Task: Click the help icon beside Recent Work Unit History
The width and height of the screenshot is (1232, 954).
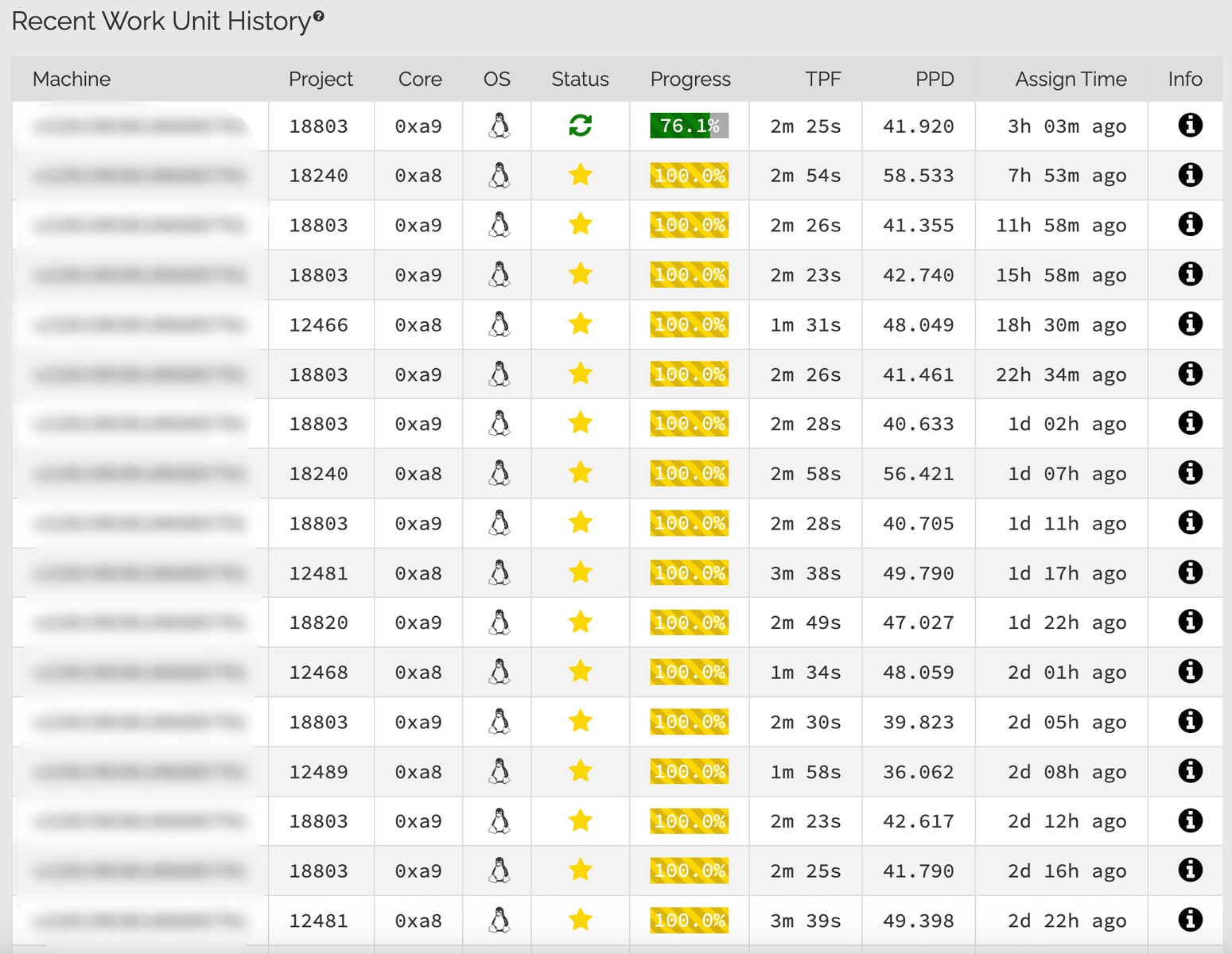Action: 319,16
